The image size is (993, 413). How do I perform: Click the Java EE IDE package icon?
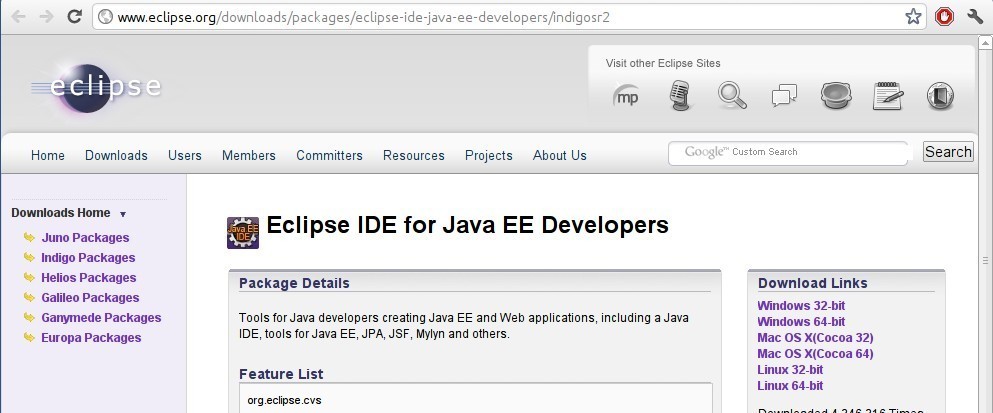tap(243, 232)
